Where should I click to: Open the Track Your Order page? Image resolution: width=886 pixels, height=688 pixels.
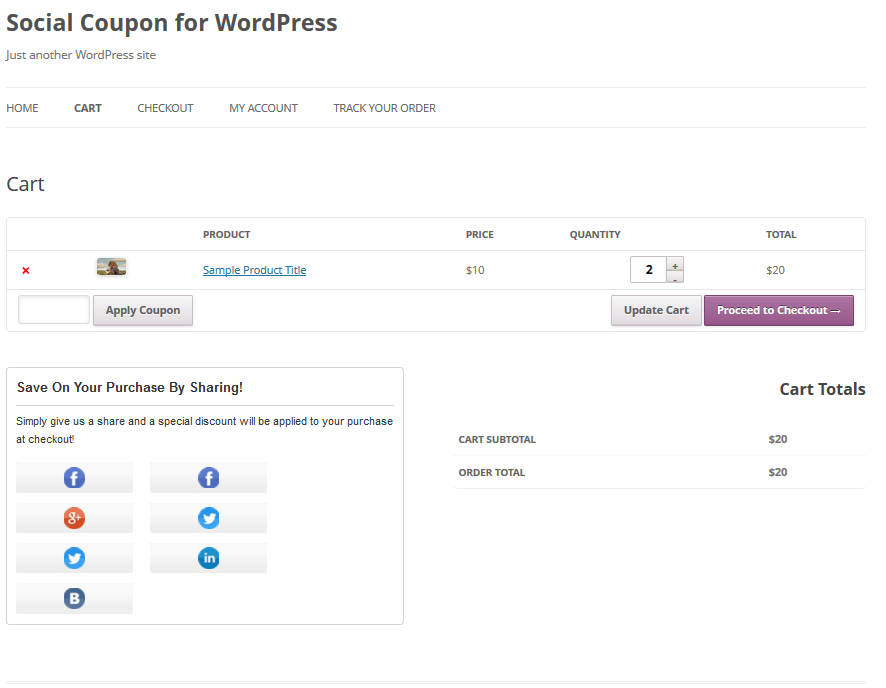point(384,108)
